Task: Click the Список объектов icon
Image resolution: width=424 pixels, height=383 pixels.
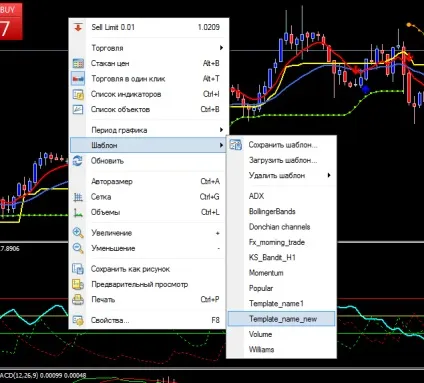Action: (78, 109)
